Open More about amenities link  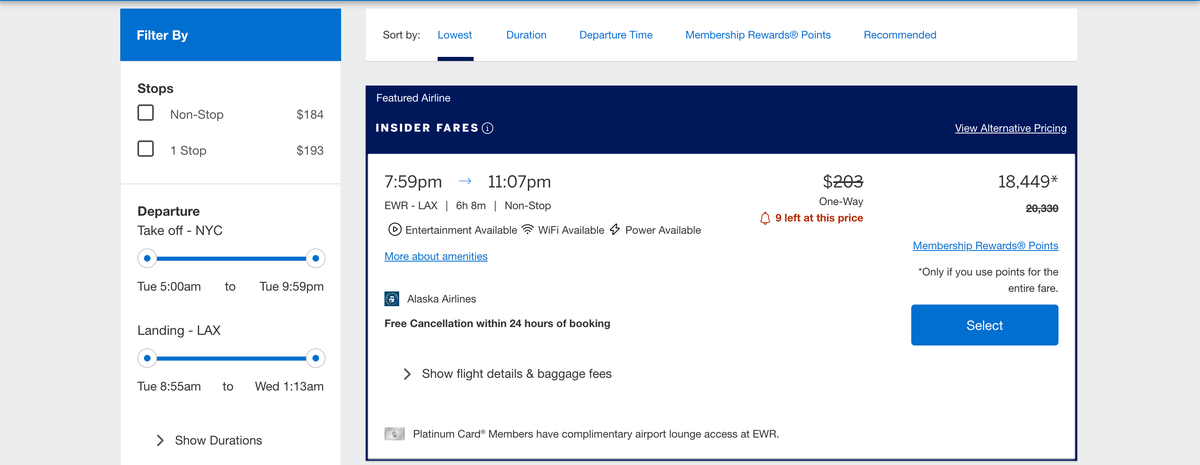(436, 257)
